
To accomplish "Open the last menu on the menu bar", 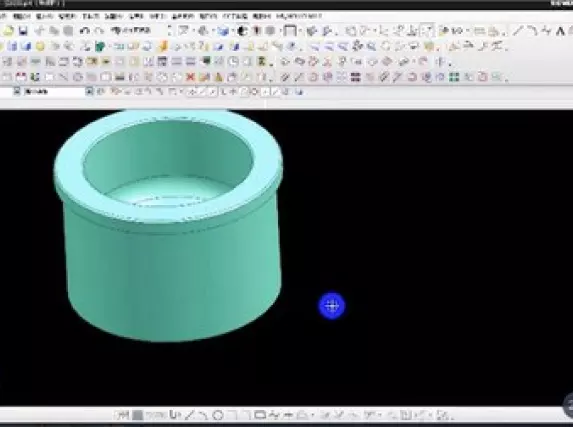I will (x=299, y=16).
